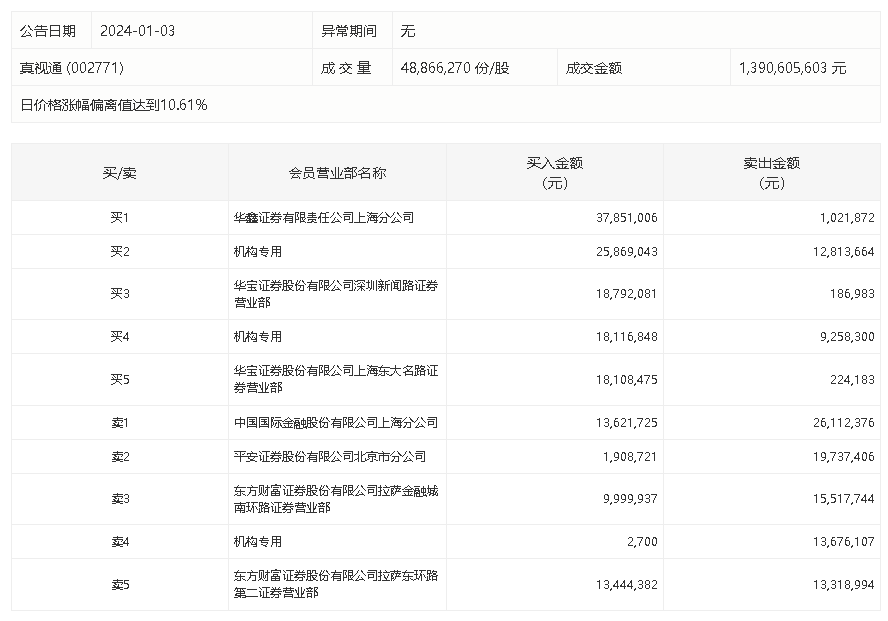The height and width of the screenshot is (621, 888).
Task: Select 东方财富证券 拉萨东环路第二证券营业部
Action: click(x=335, y=584)
